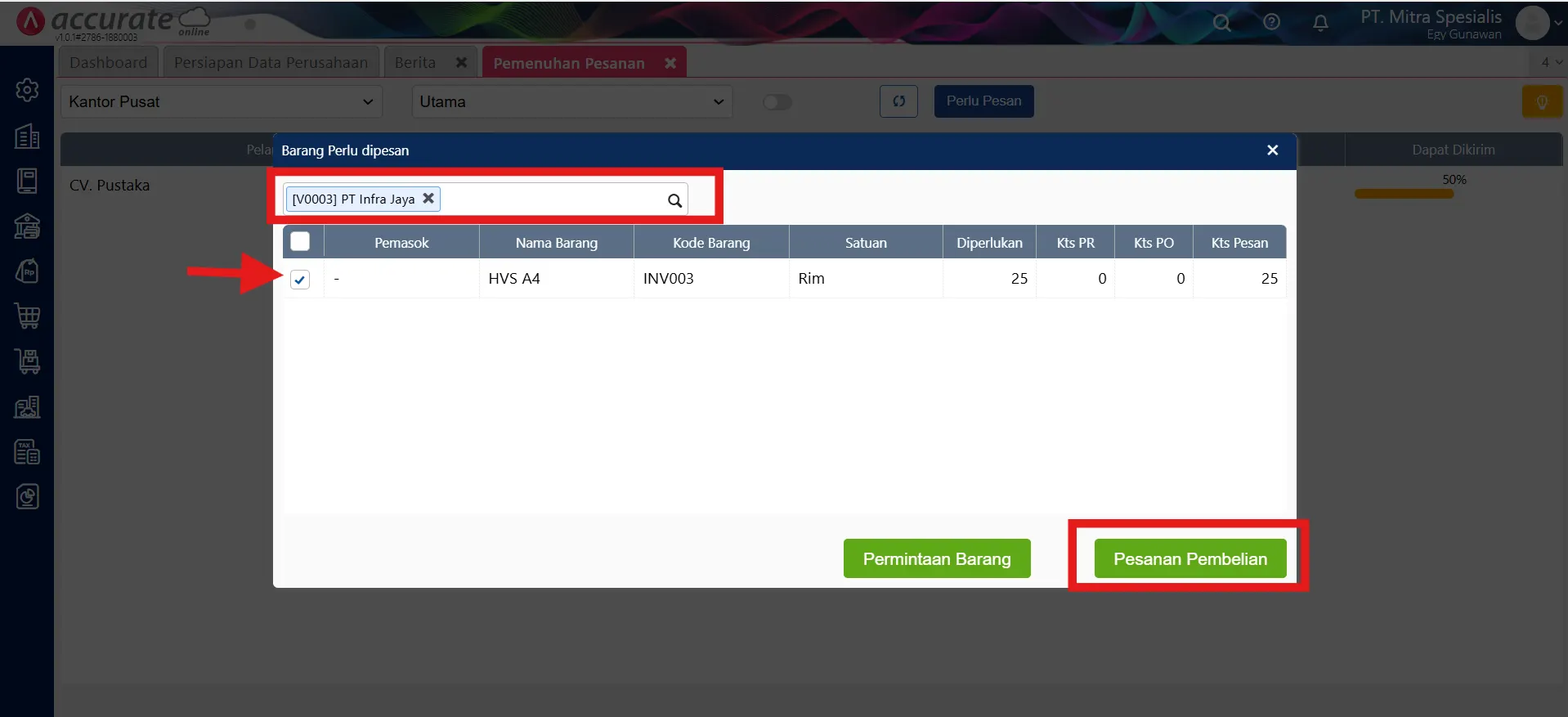Sort by the Kode Barang column header
This screenshot has width=1568, height=717.
point(711,243)
